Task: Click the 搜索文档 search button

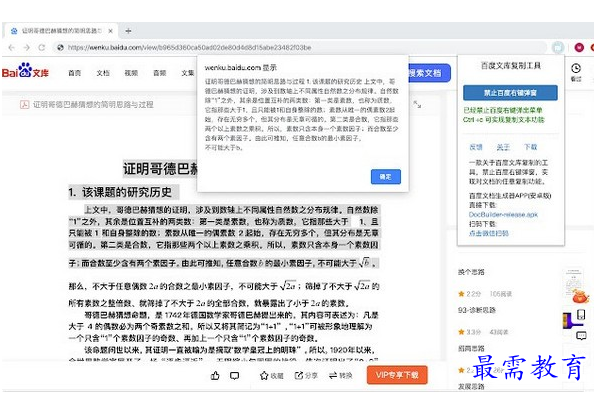Action: coord(429,73)
